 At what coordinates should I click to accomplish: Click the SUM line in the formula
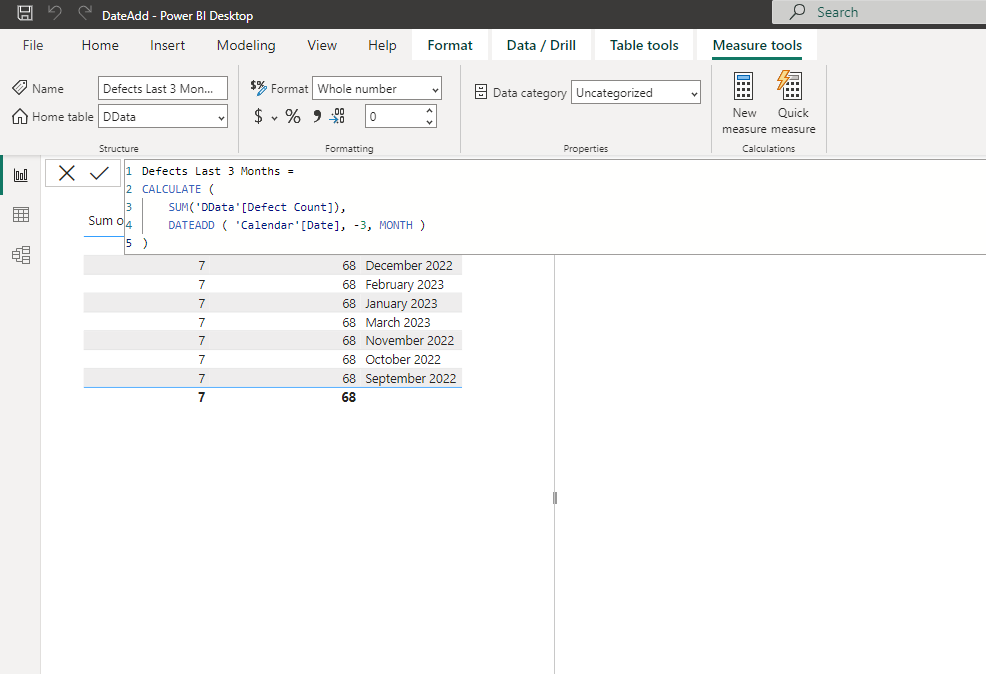pos(257,207)
